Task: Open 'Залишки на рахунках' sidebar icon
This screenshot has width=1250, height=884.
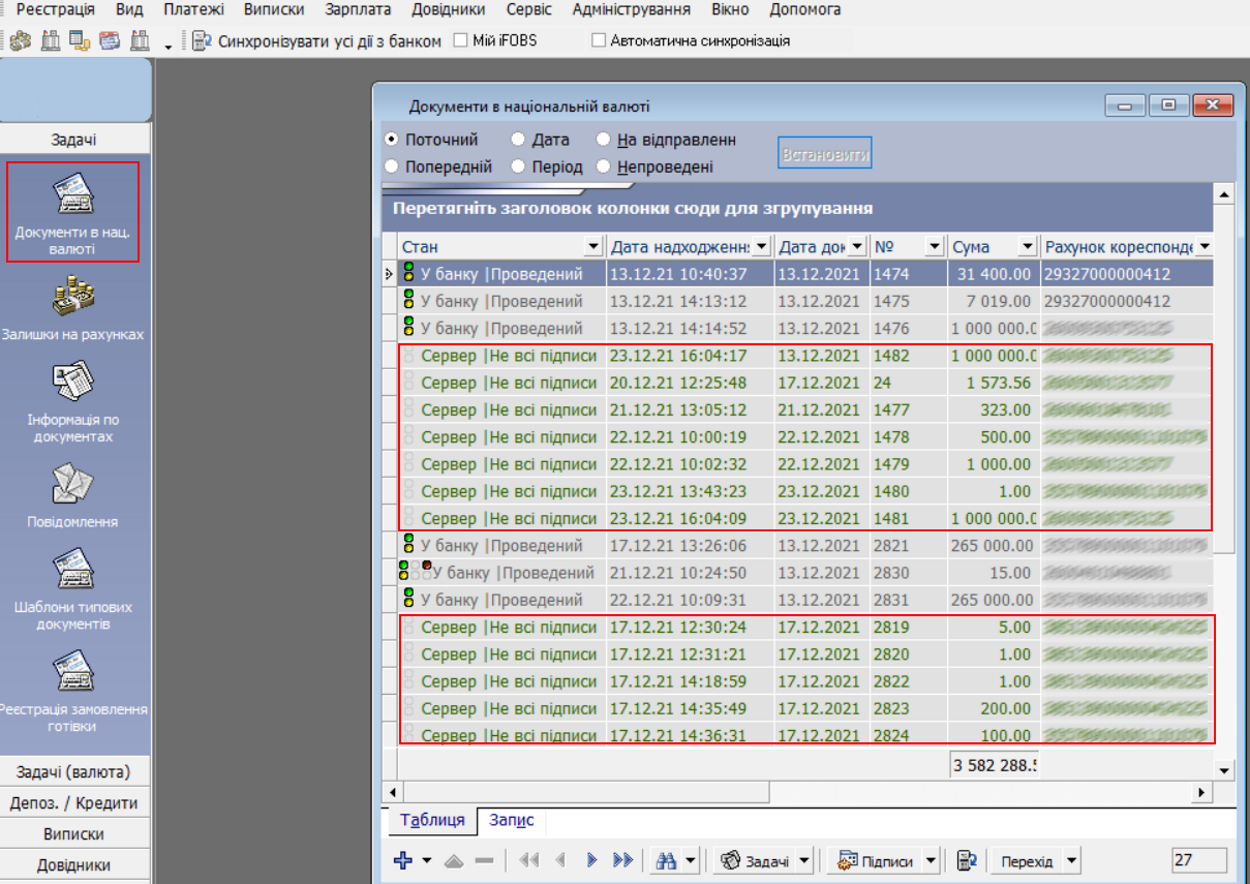Action: [74, 297]
